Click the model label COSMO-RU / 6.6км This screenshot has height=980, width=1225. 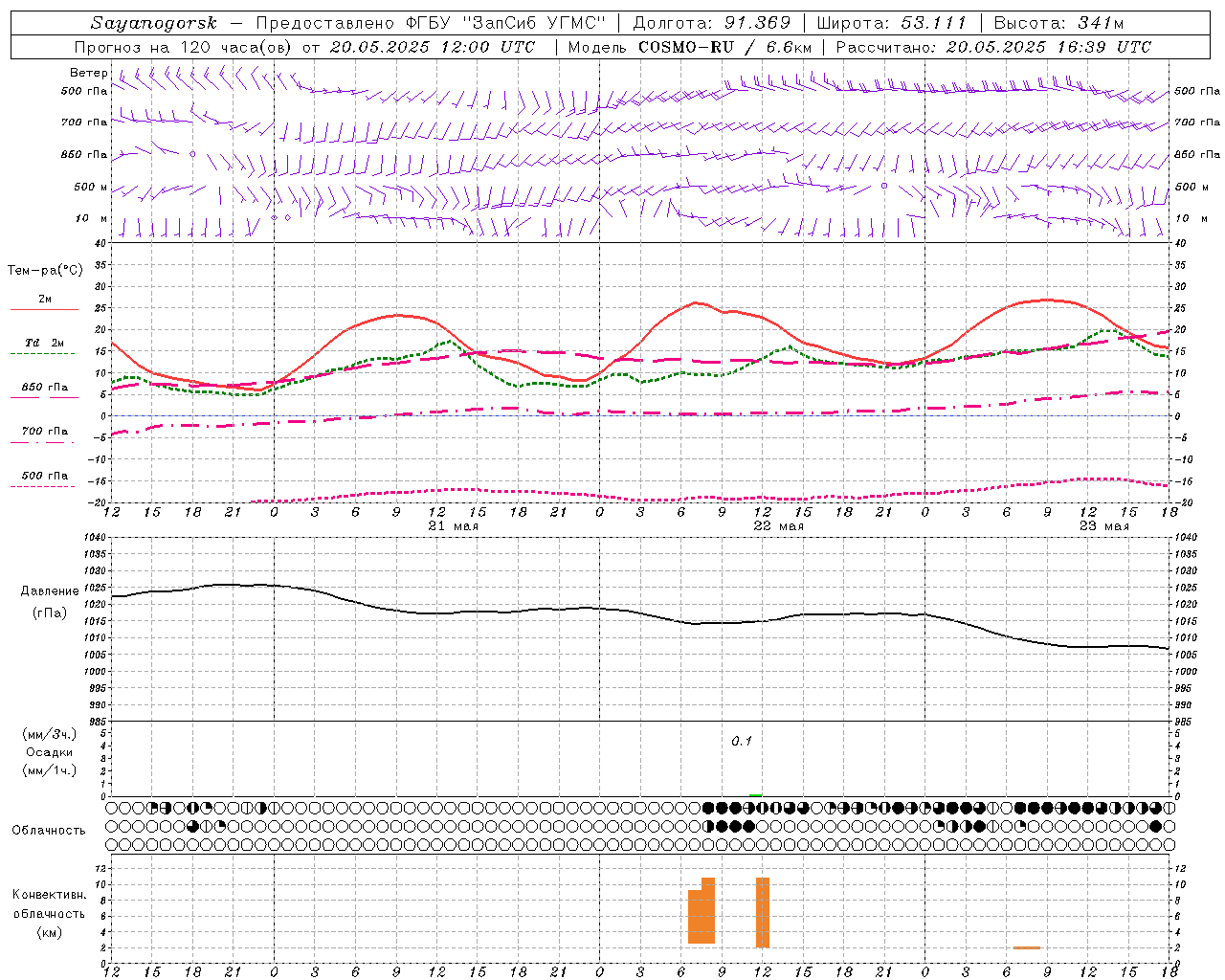point(725,47)
